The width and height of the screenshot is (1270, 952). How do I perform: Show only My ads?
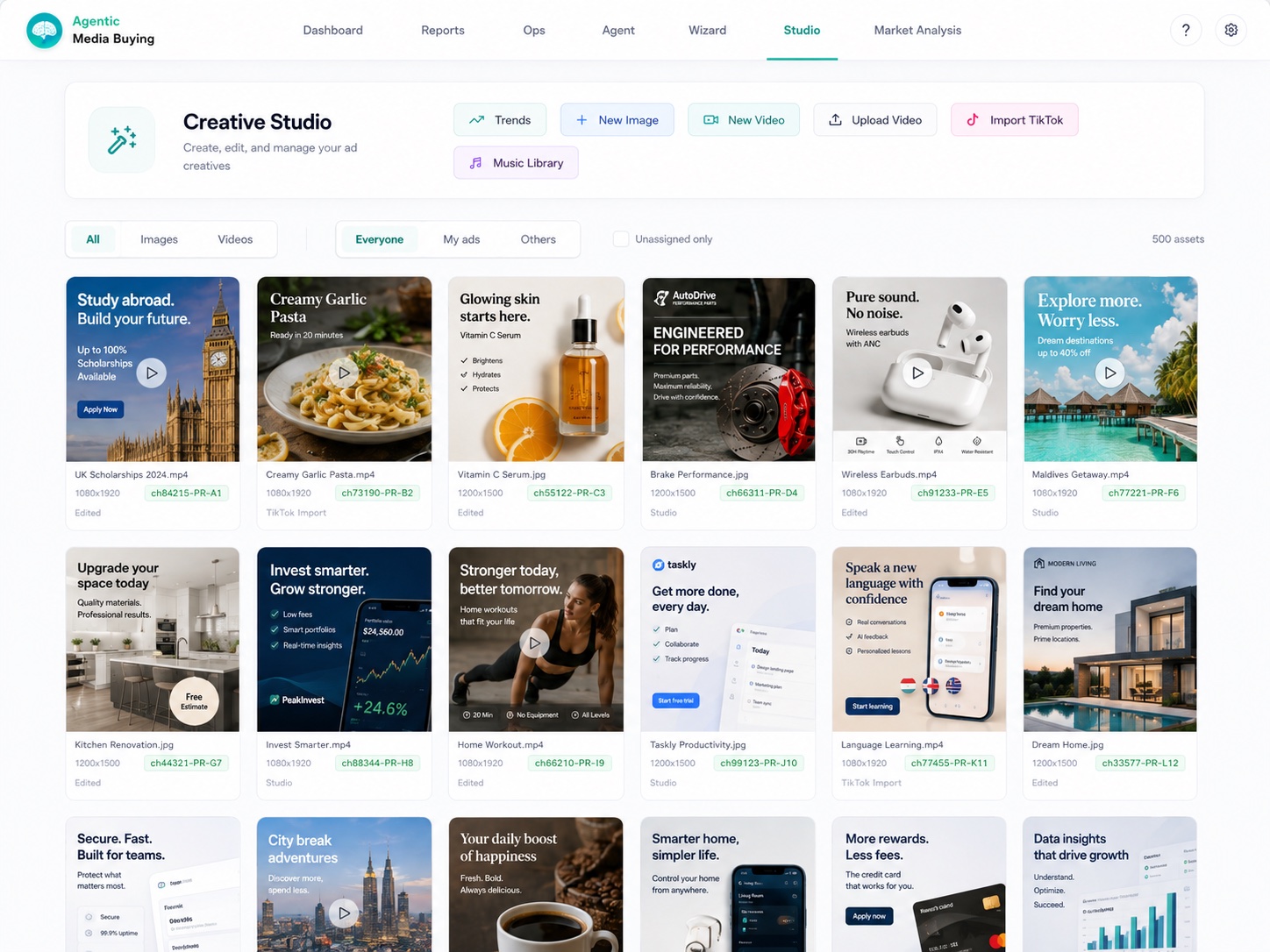click(461, 239)
